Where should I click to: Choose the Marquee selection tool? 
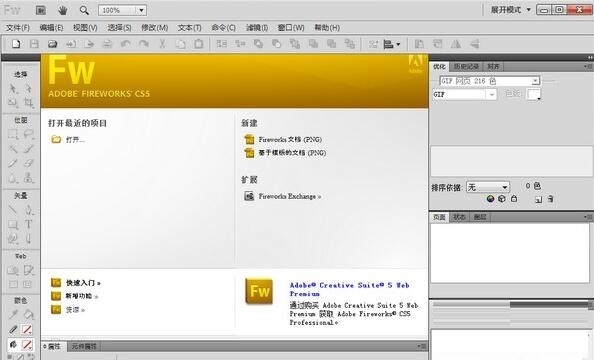13,135
